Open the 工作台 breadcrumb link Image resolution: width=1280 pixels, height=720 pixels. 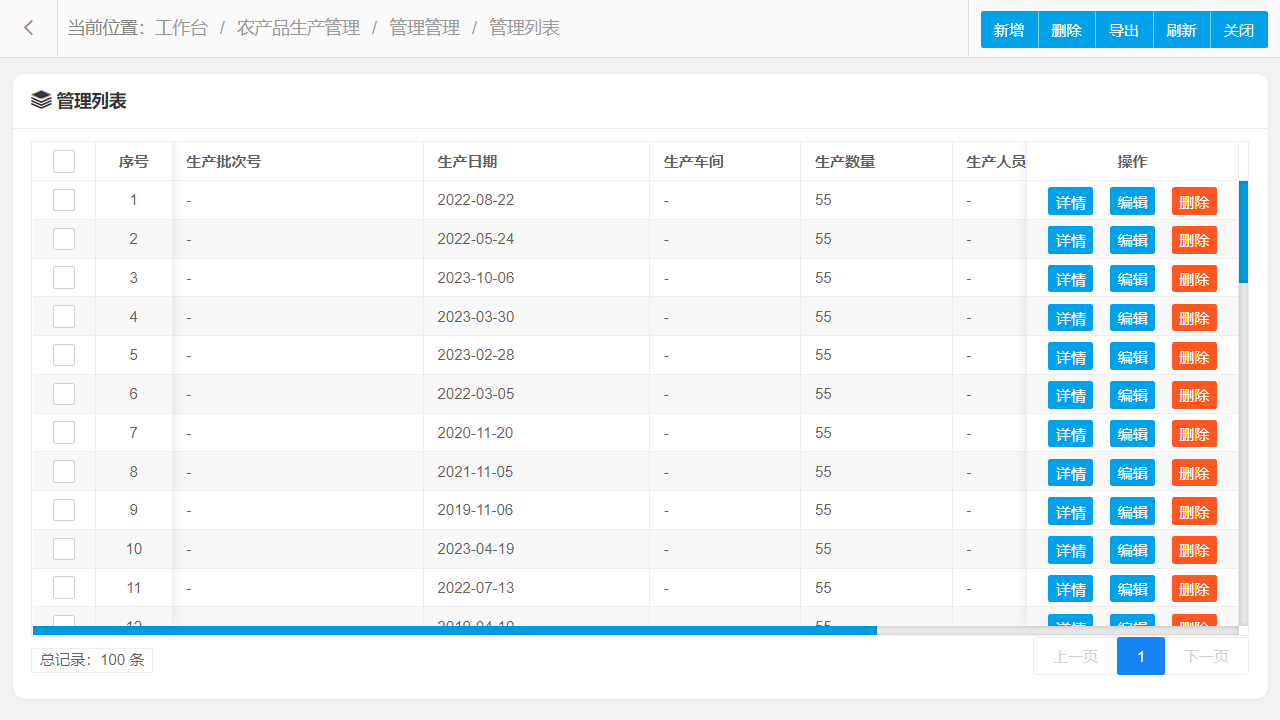(x=181, y=28)
